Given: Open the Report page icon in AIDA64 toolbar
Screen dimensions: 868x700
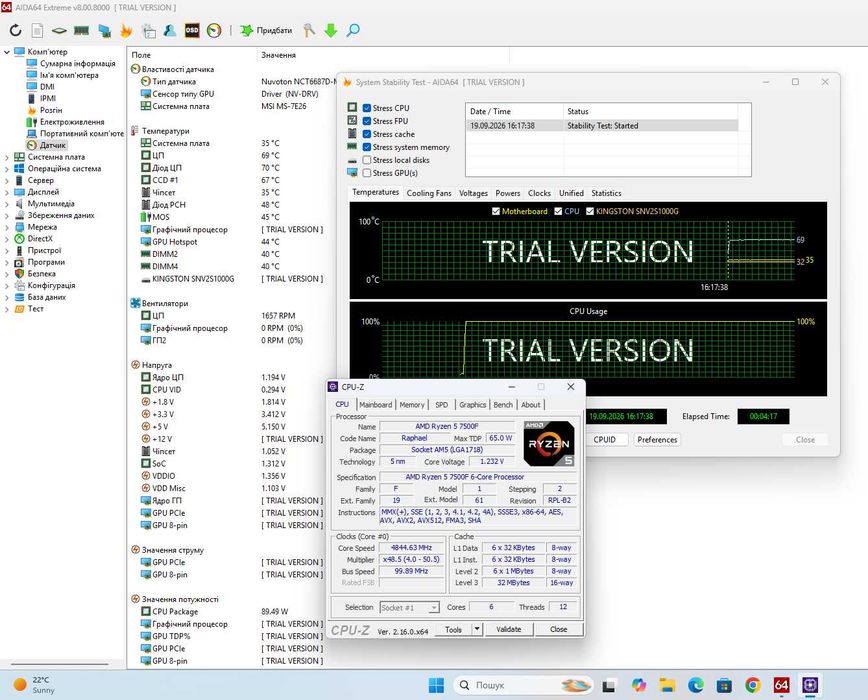Looking at the screenshot, I should (x=37, y=30).
